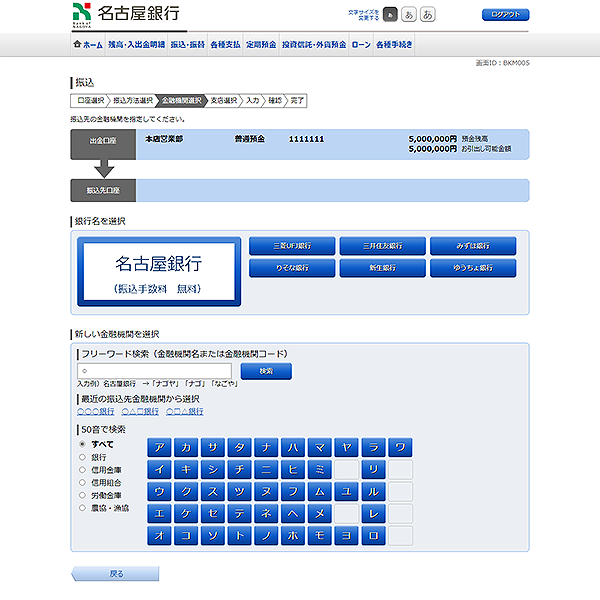Click the ル kana key

click(373, 492)
